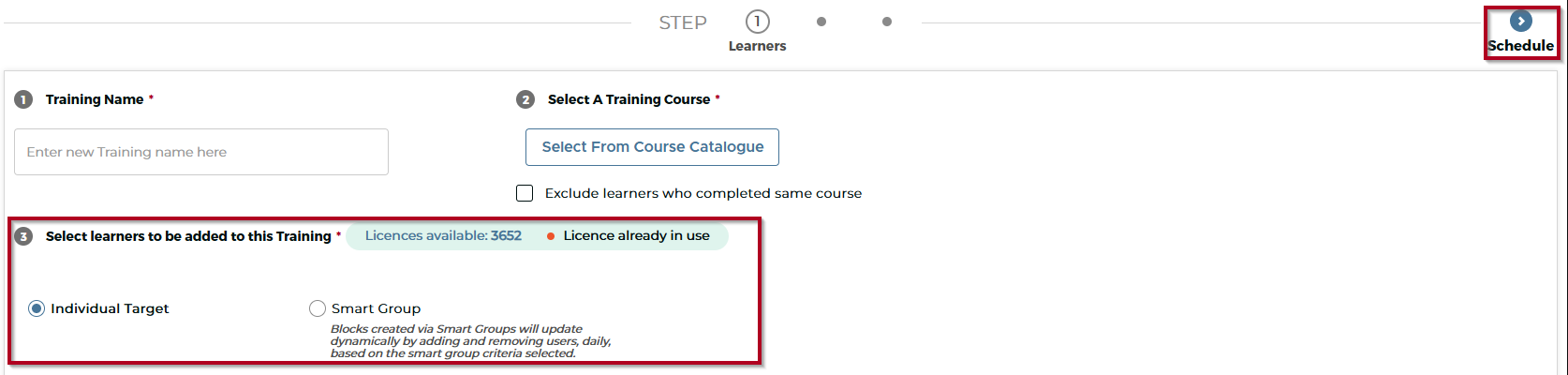Click the Schedule next-step arrow icon
This screenshot has width=1568, height=375.
1521,22
